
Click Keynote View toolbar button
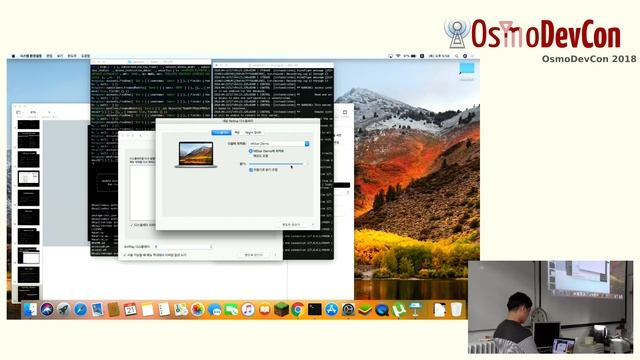18,113
